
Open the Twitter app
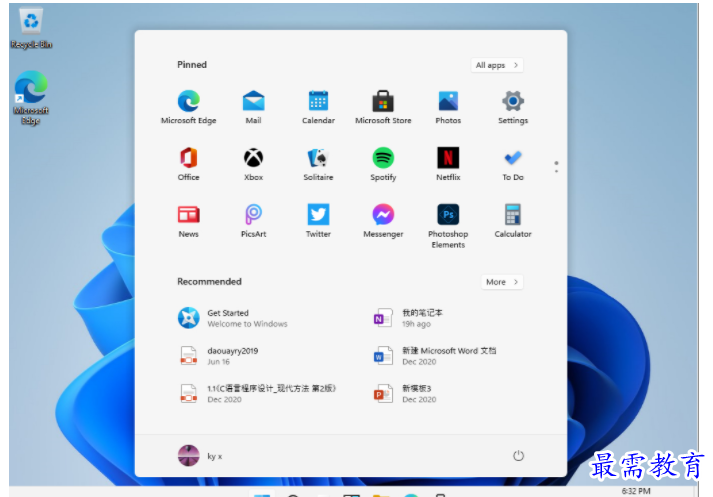(318, 221)
